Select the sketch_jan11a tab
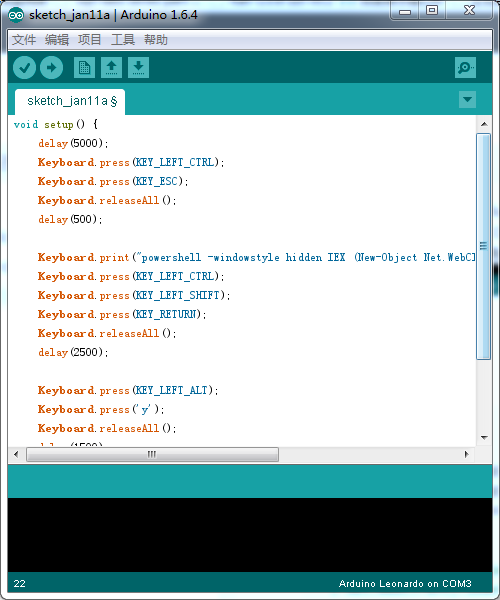Viewport: 500px width, 600px height. click(x=70, y=101)
